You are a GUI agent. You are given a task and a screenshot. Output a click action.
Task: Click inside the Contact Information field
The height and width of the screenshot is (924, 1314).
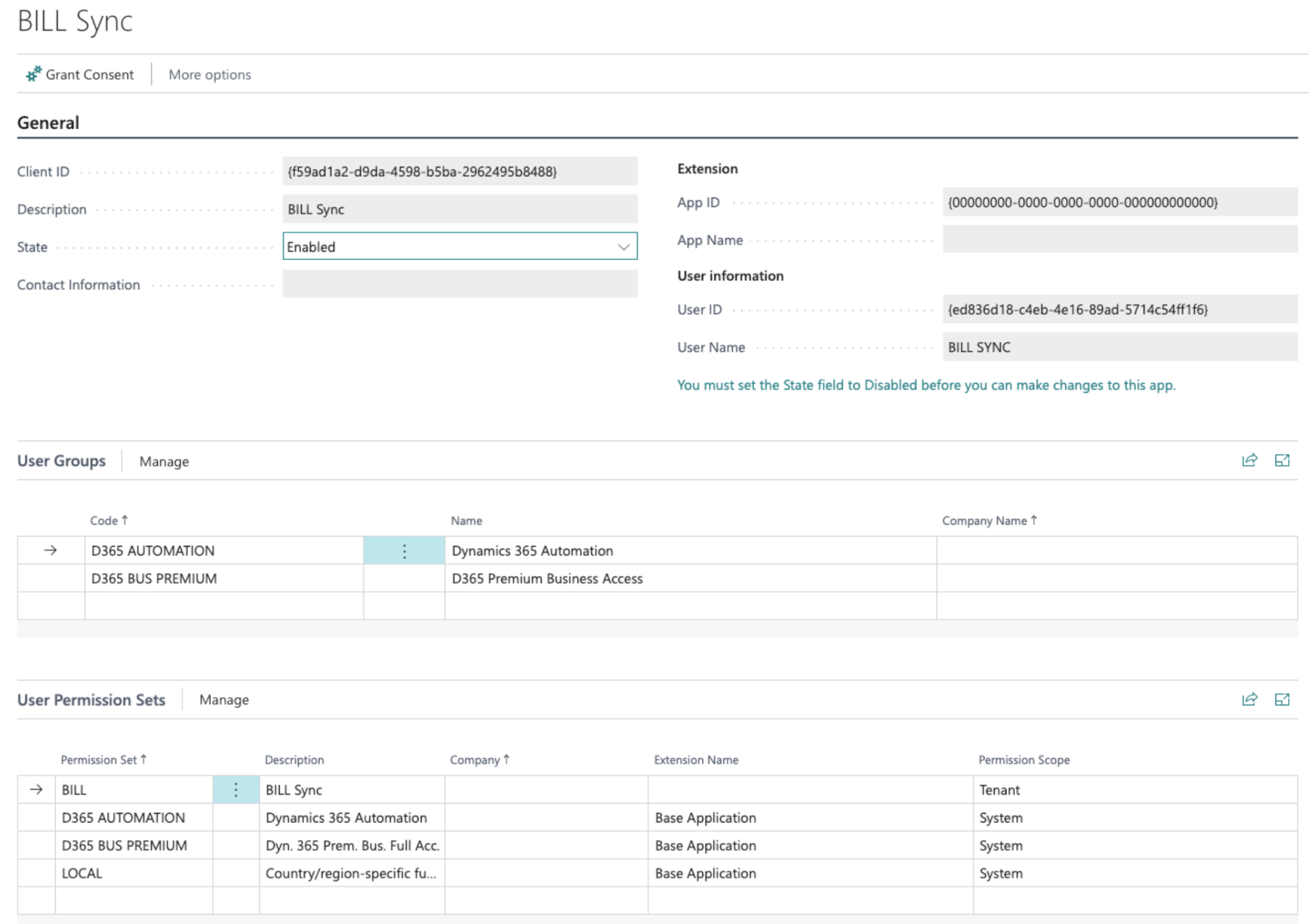459,283
